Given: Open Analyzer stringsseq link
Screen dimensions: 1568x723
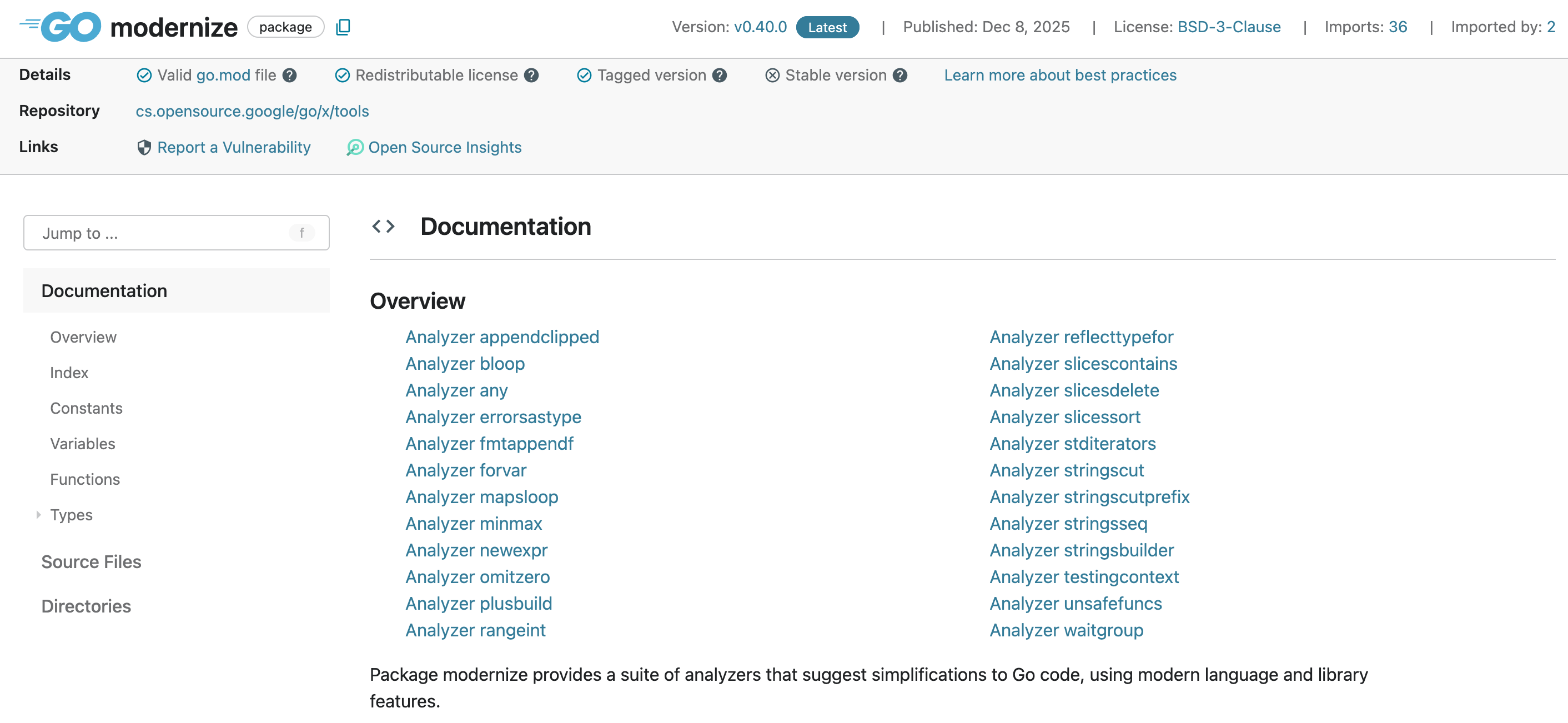Looking at the screenshot, I should (x=1068, y=524).
